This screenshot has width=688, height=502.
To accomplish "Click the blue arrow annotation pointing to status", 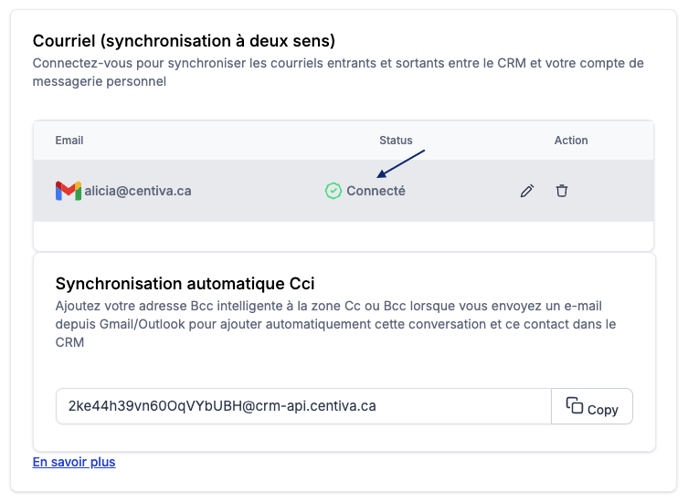I will (x=401, y=164).
